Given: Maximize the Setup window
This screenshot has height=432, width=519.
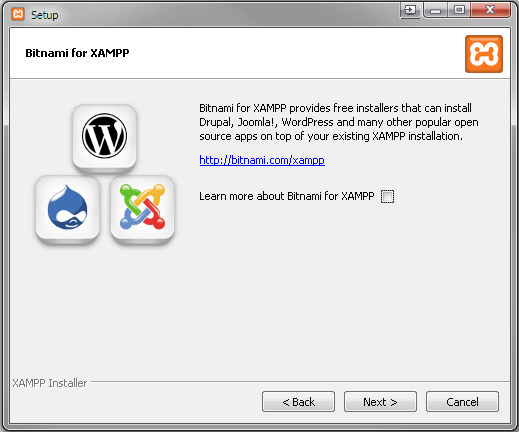Looking at the screenshot, I should click(x=459, y=10).
